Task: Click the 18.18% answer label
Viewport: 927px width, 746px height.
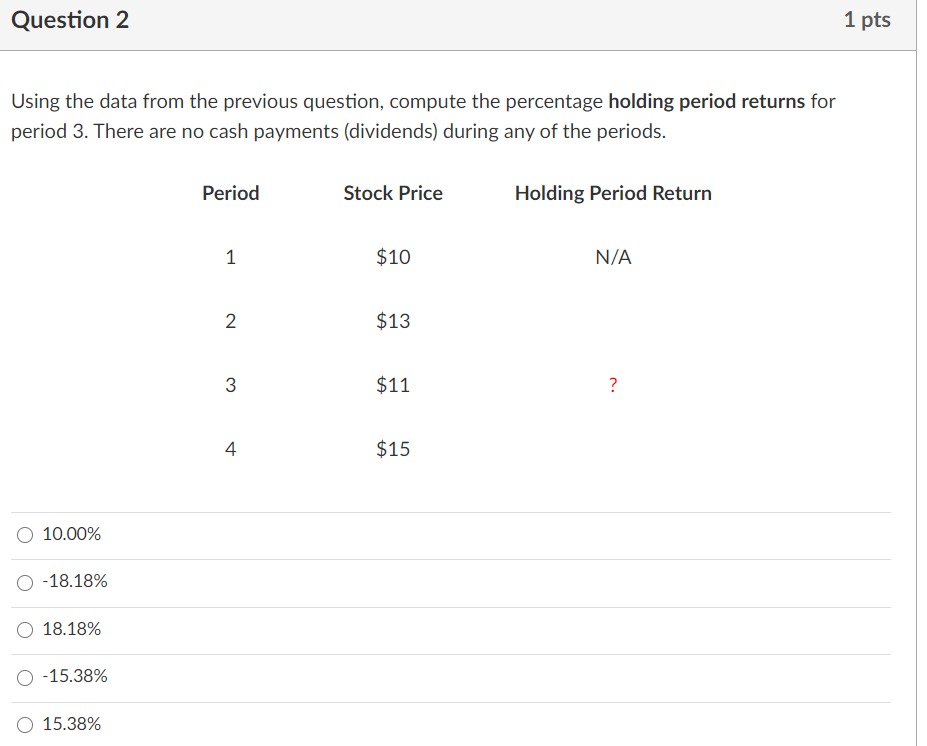Action: click(71, 629)
